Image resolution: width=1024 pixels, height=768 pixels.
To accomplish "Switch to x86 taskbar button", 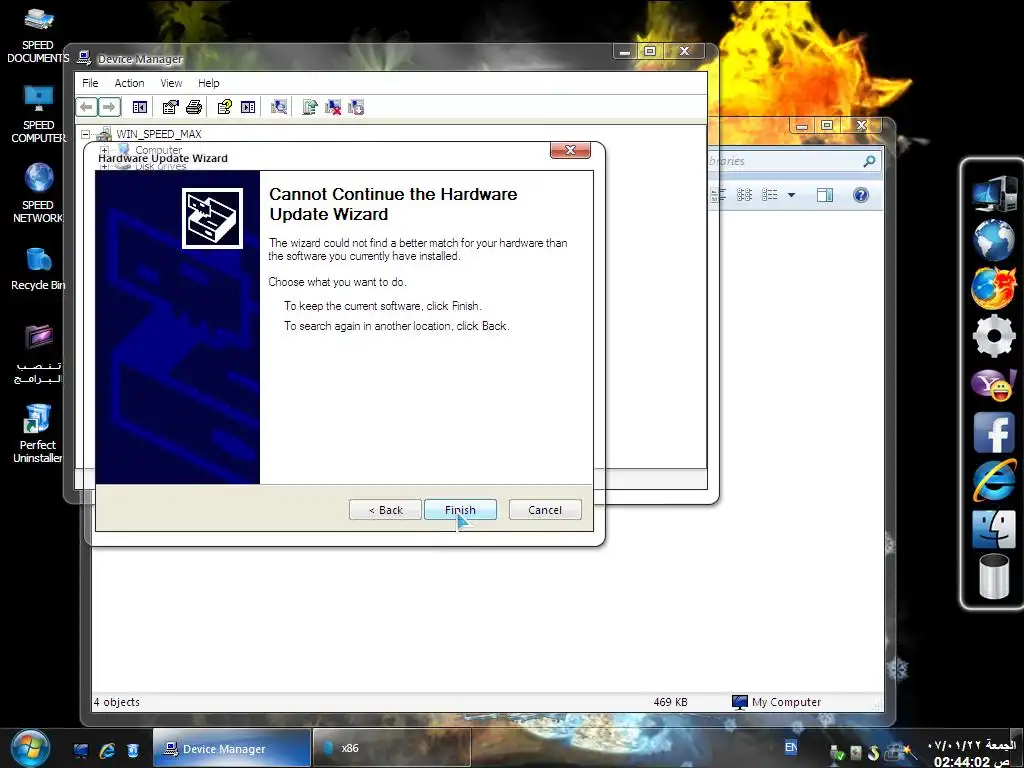I will (x=392, y=748).
